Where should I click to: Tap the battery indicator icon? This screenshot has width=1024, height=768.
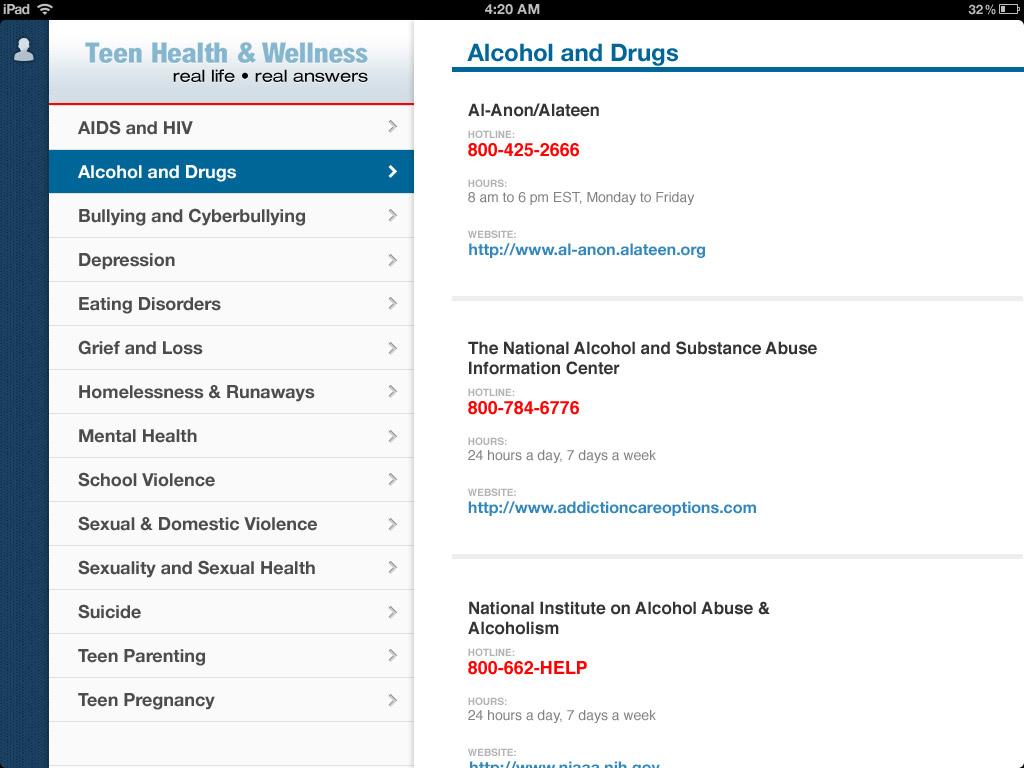1008,9
